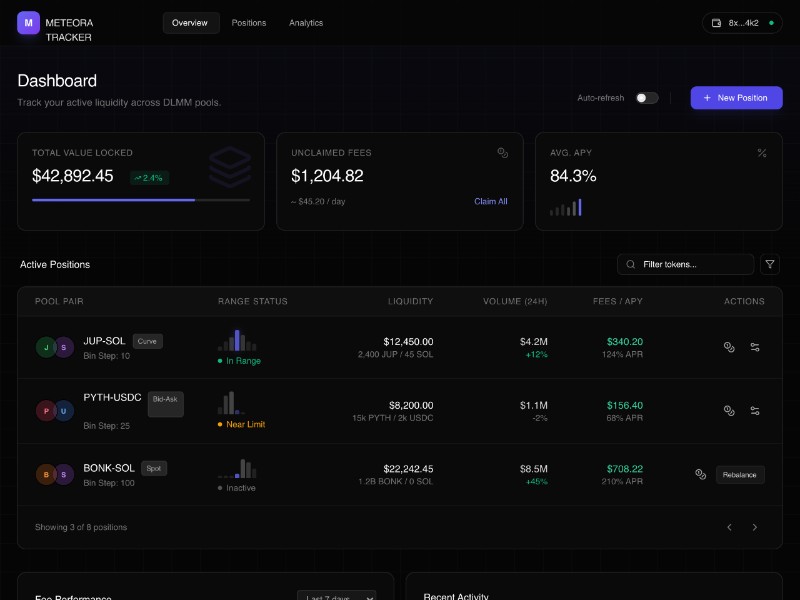Click the next page chevron below positions
800x600 pixels.
[755, 527]
